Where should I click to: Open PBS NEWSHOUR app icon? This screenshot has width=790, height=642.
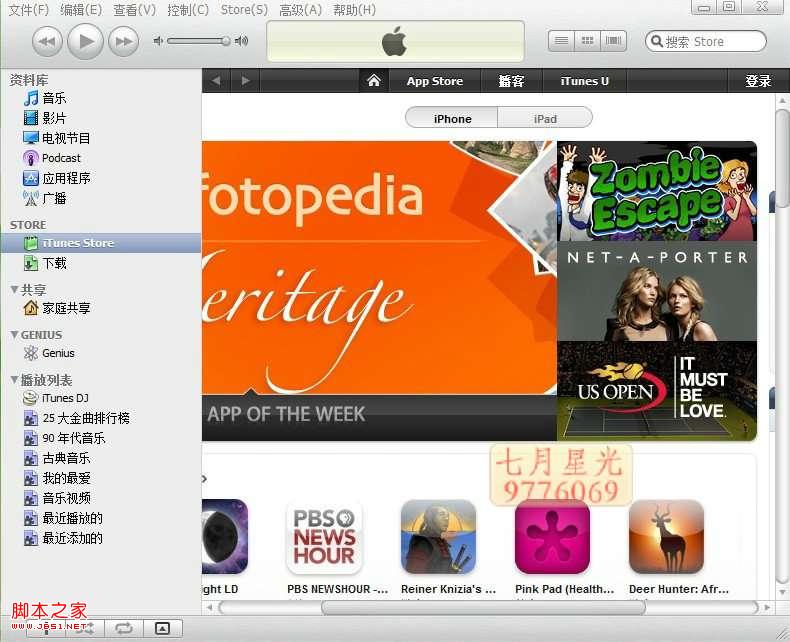[x=324, y=537]
